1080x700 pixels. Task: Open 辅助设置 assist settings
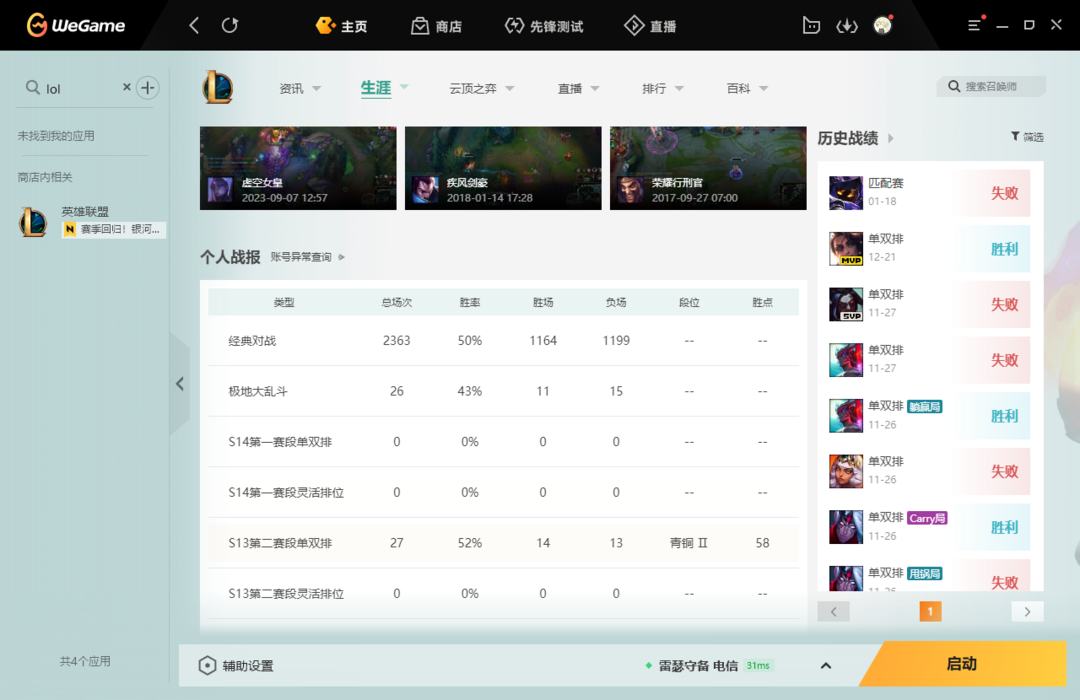point(236,666)
